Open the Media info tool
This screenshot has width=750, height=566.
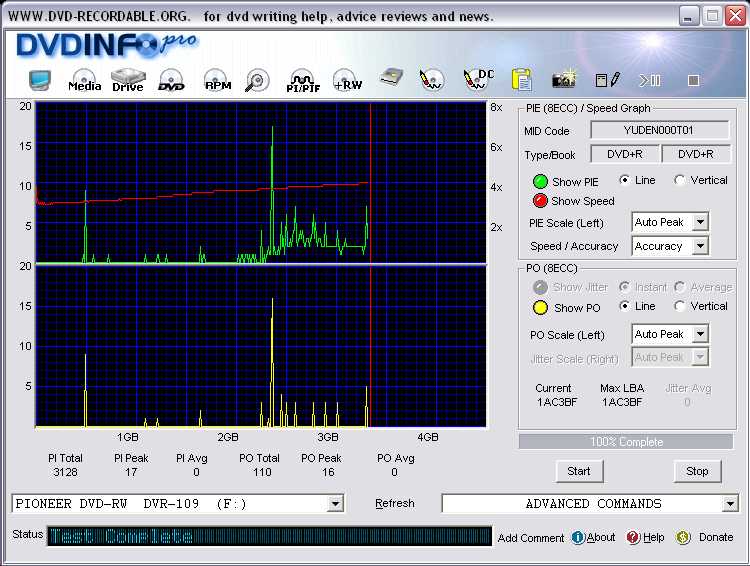84,80
